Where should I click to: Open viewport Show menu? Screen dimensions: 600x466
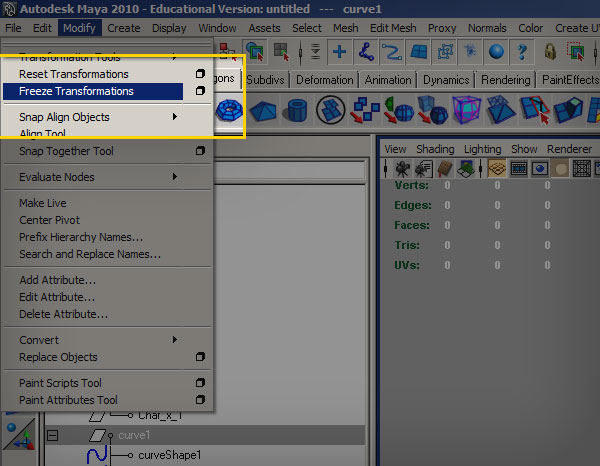[x=524, y=149]
